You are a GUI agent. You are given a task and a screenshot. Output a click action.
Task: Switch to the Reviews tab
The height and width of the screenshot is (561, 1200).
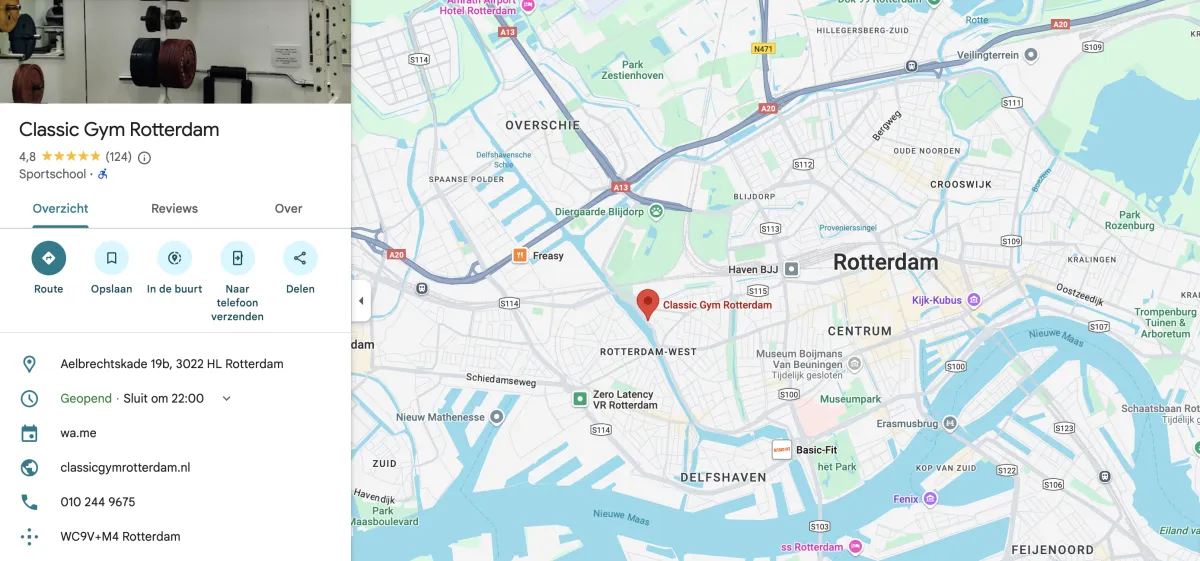174,209
